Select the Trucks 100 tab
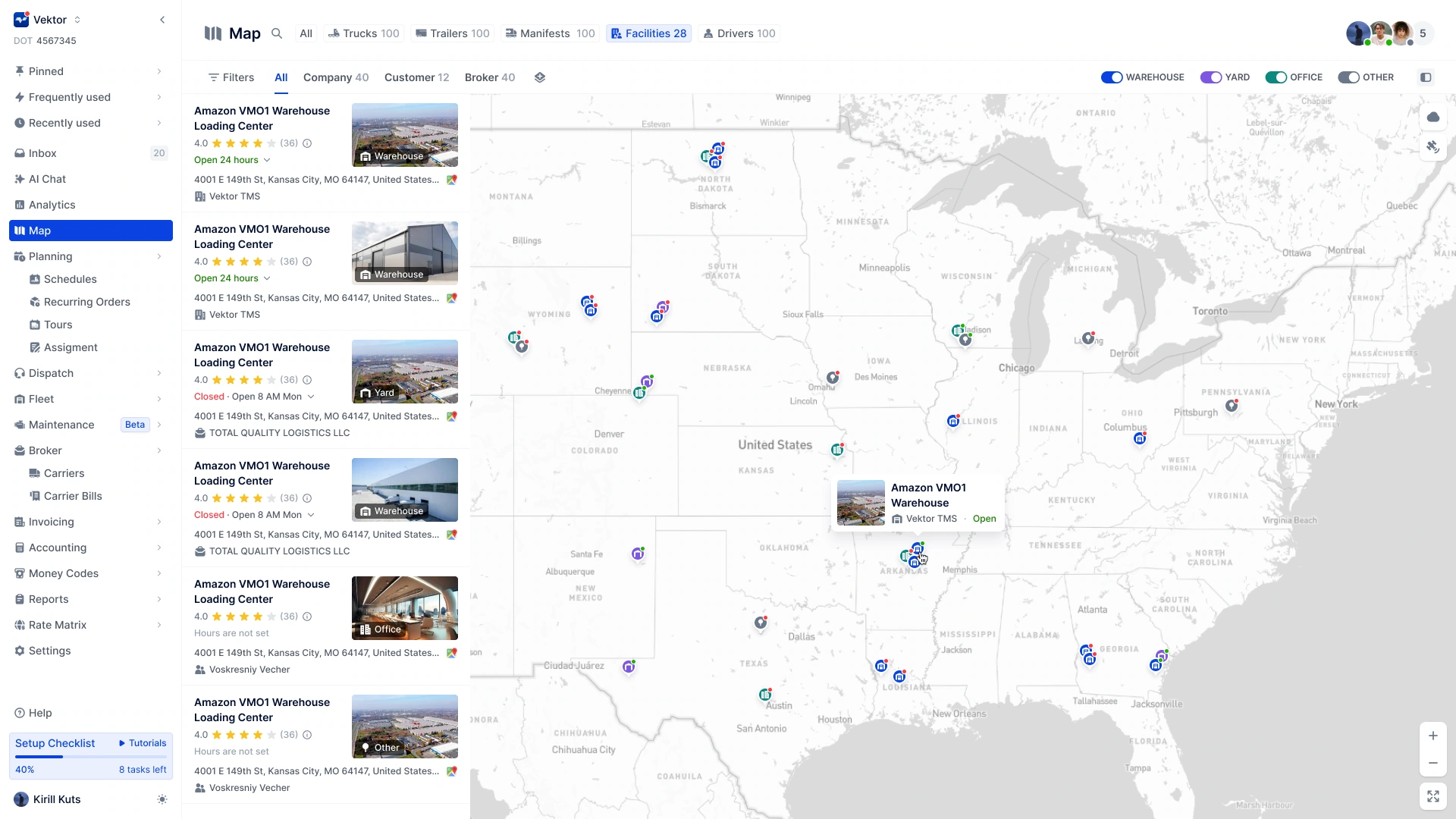 (x=363, y=33)
